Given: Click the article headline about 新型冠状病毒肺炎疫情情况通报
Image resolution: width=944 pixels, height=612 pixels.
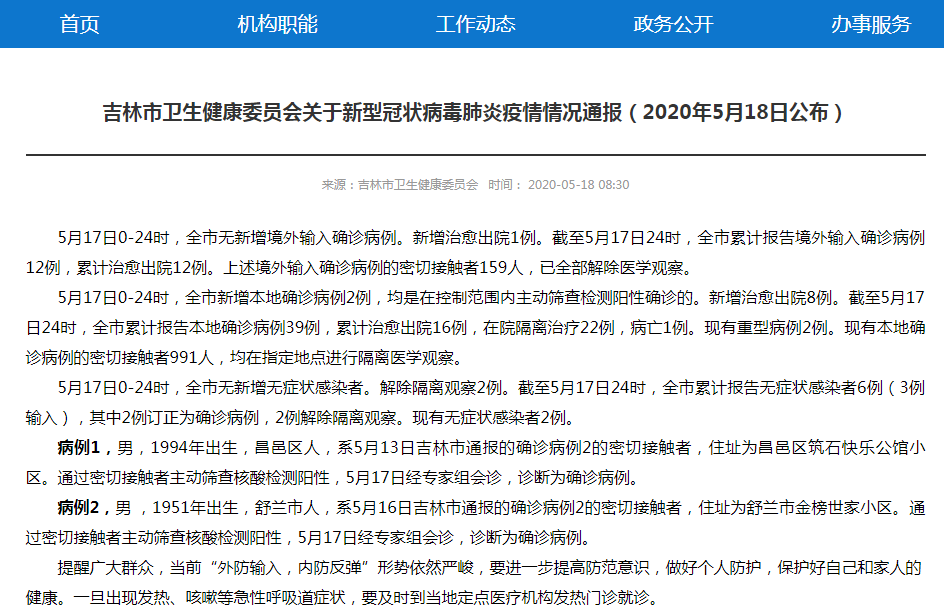Looking at the screenshot, I should 474,113.
